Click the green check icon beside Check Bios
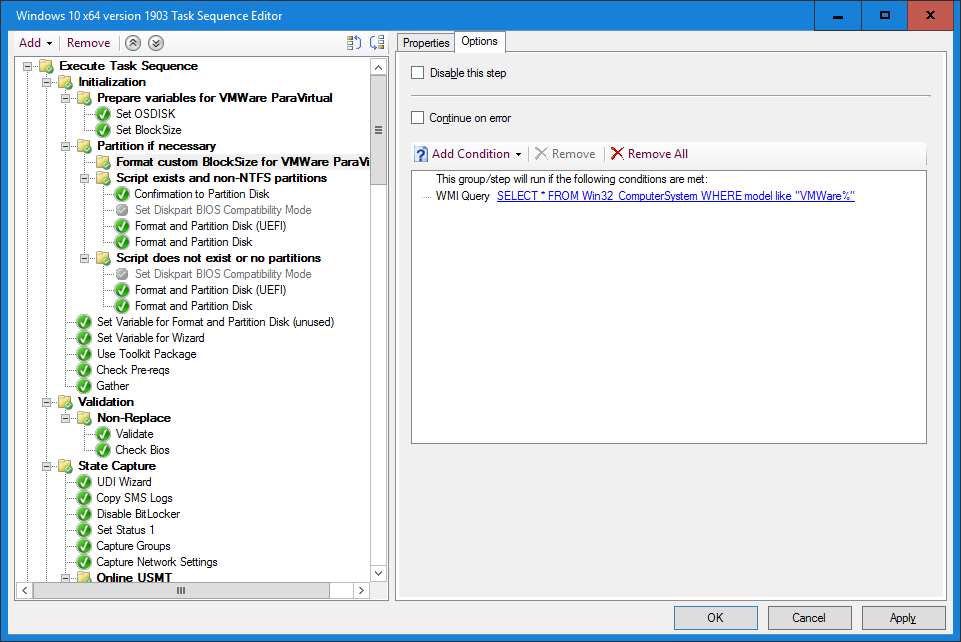This screenshot has width=961, height=642. point(103,450)
